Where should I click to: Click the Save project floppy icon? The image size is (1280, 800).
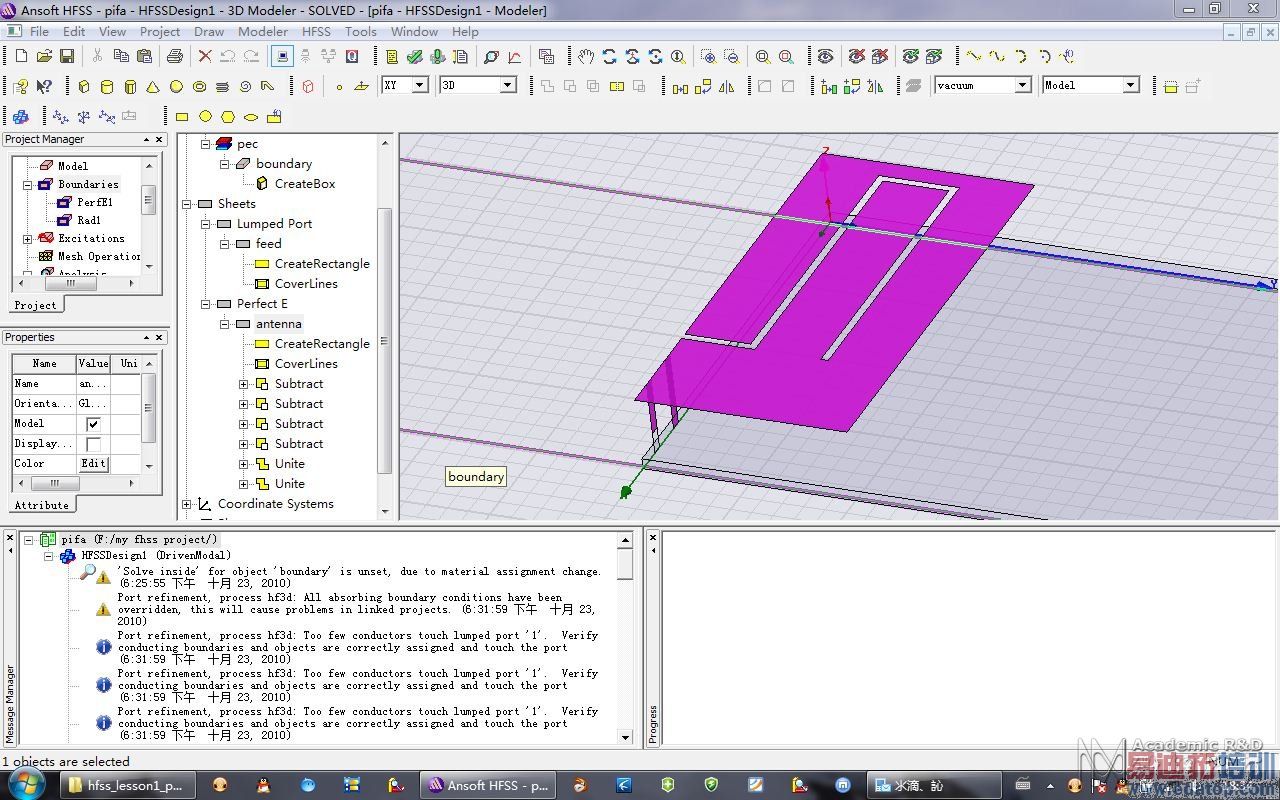67,57
